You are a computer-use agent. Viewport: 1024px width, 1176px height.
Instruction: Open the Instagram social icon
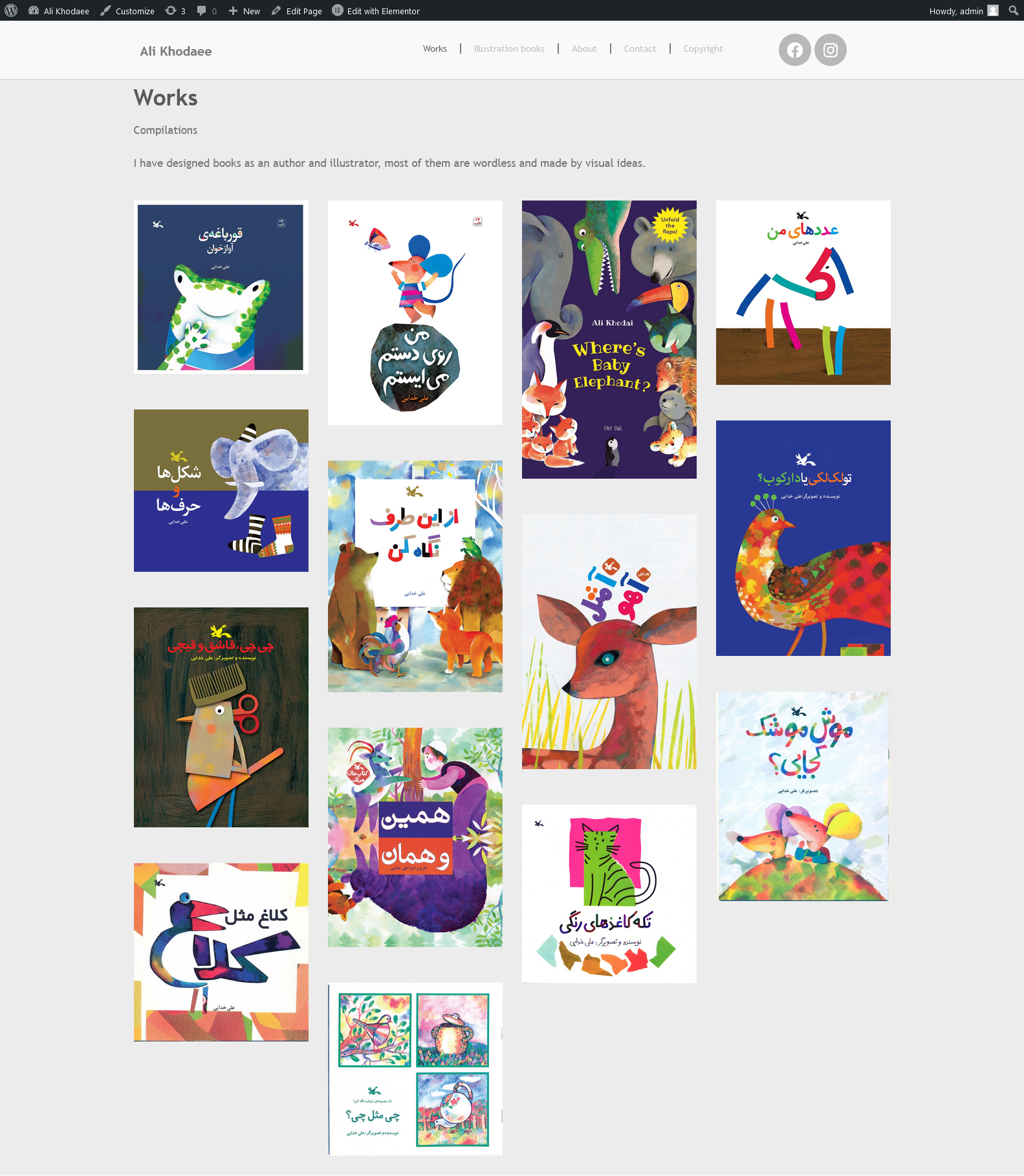tap(831, 50)
